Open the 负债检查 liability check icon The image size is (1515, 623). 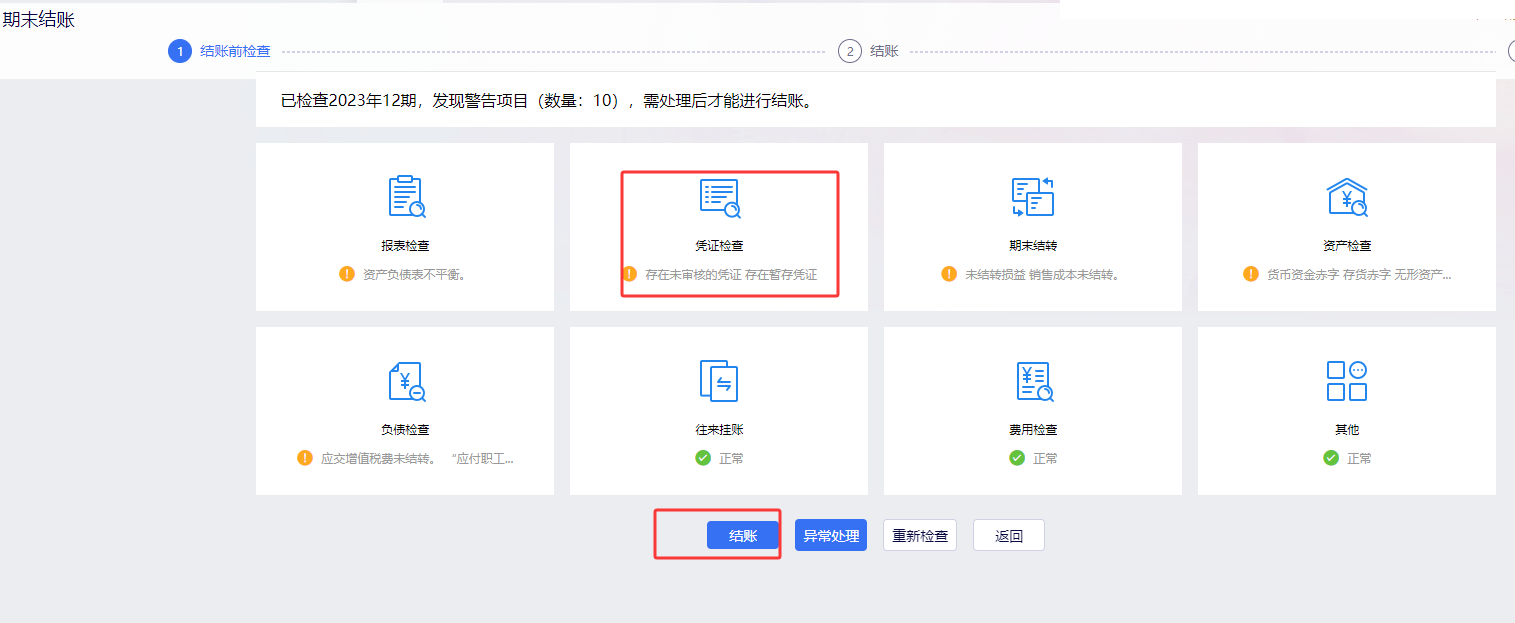tap(406, 381)
